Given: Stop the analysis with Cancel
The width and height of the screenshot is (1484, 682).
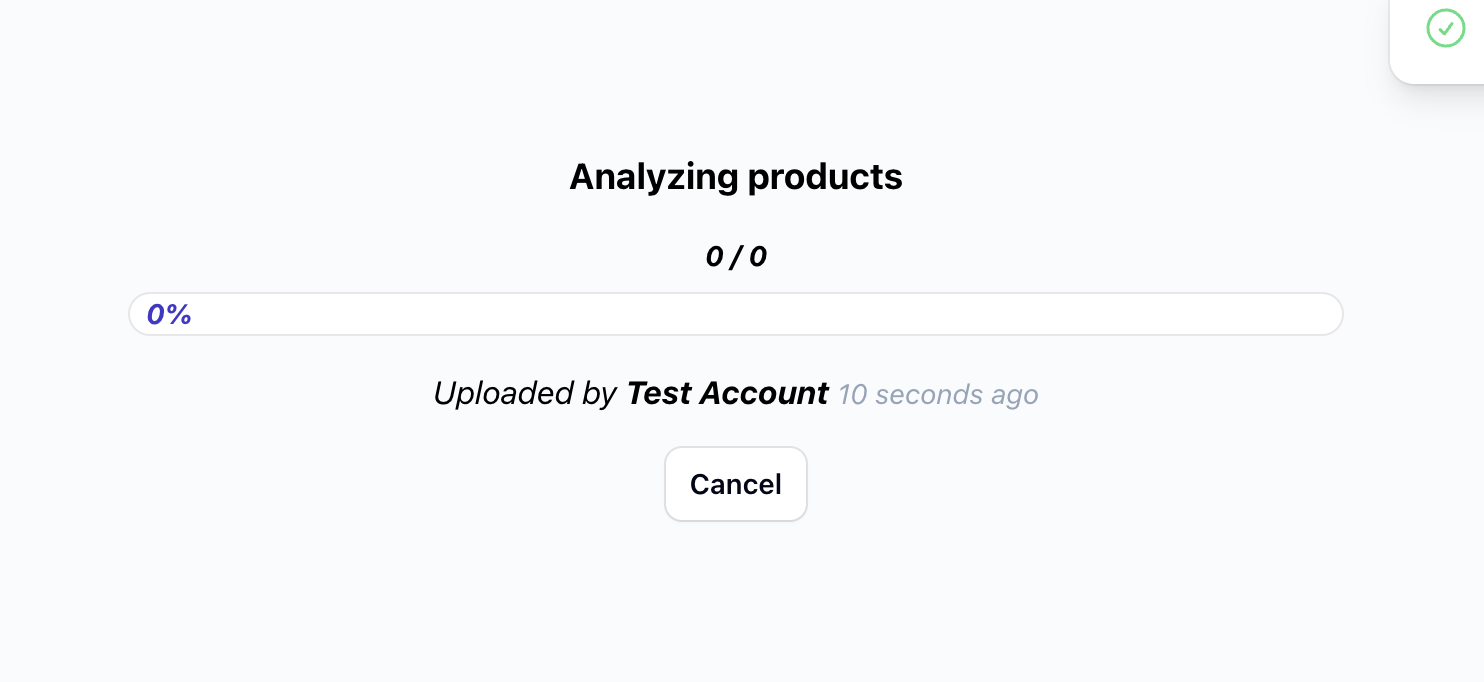Looking at the screenshot, I should (x=736, y=484).
